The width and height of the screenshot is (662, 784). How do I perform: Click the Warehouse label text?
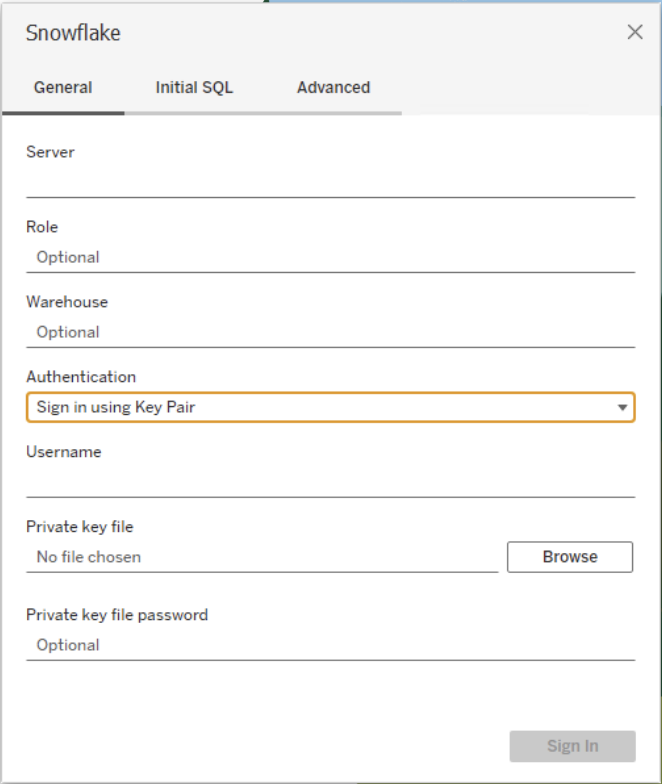click(x=66, y=302)
